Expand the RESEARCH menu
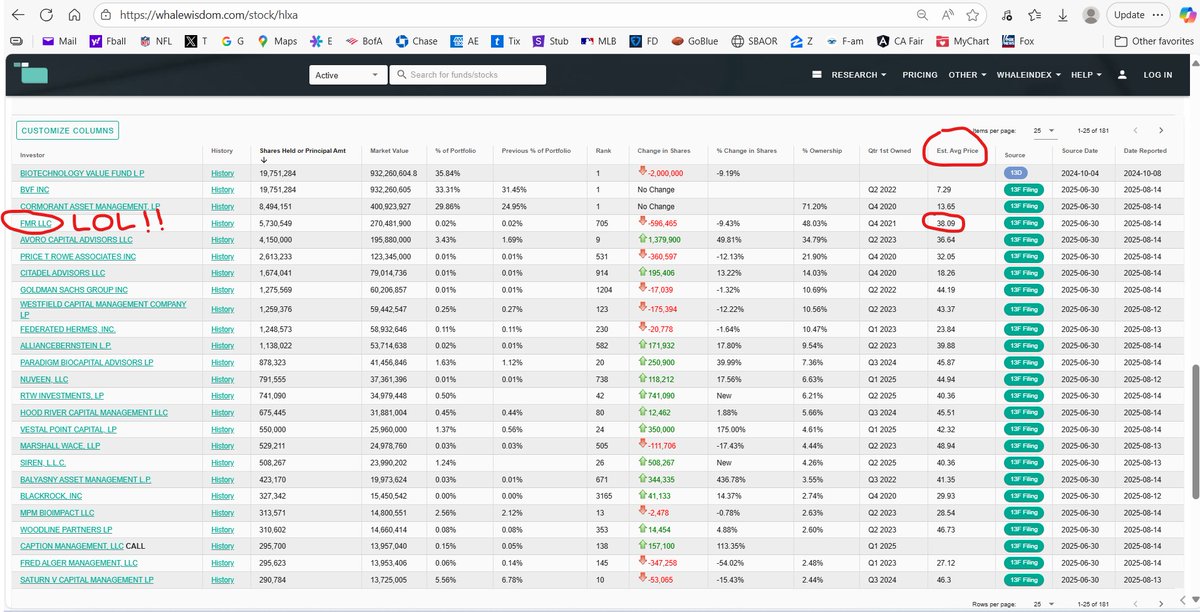This screenshot has width=1200, height=612. click(859, 75)
